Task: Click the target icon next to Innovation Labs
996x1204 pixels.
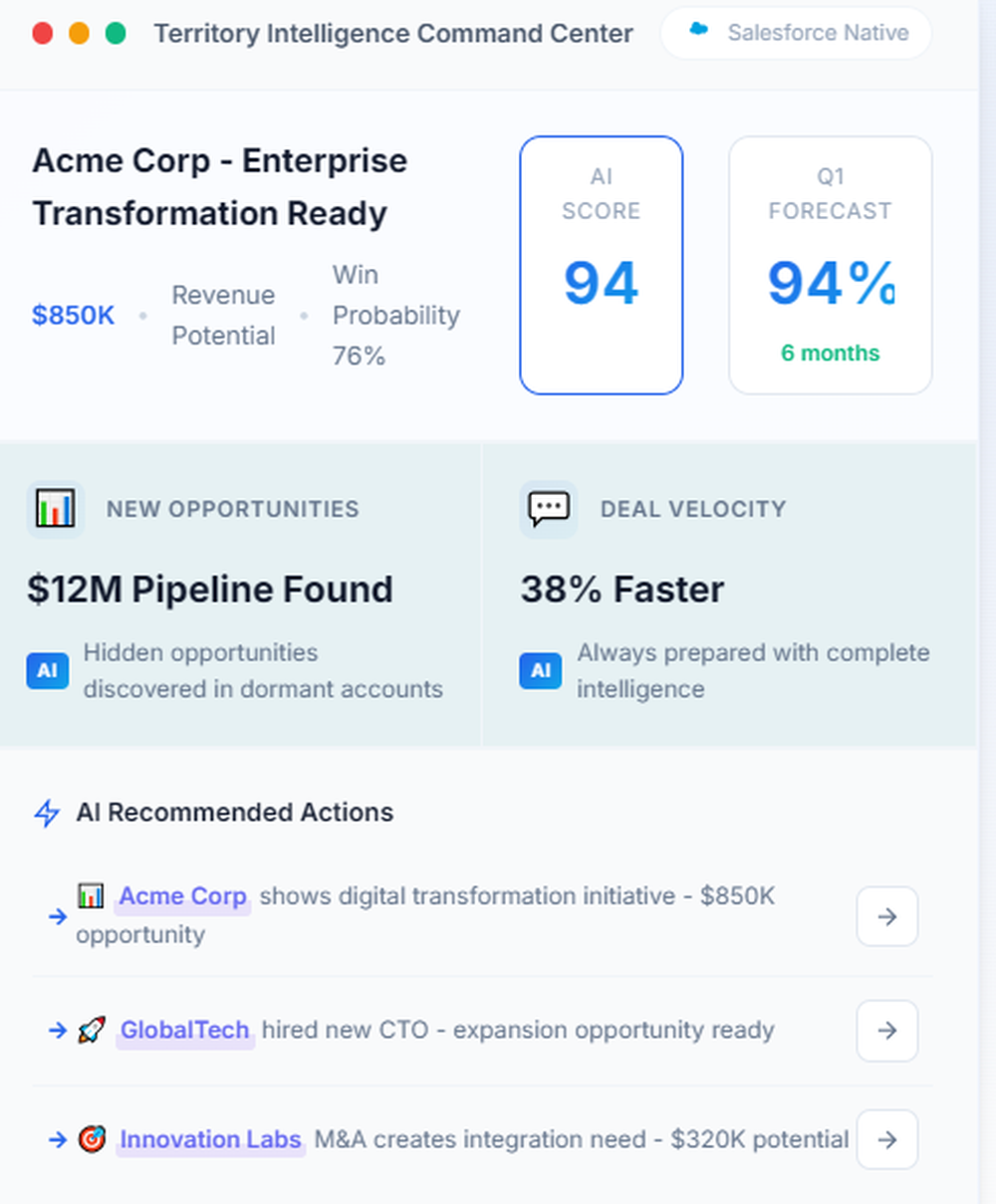Action: click(92, 1138)
